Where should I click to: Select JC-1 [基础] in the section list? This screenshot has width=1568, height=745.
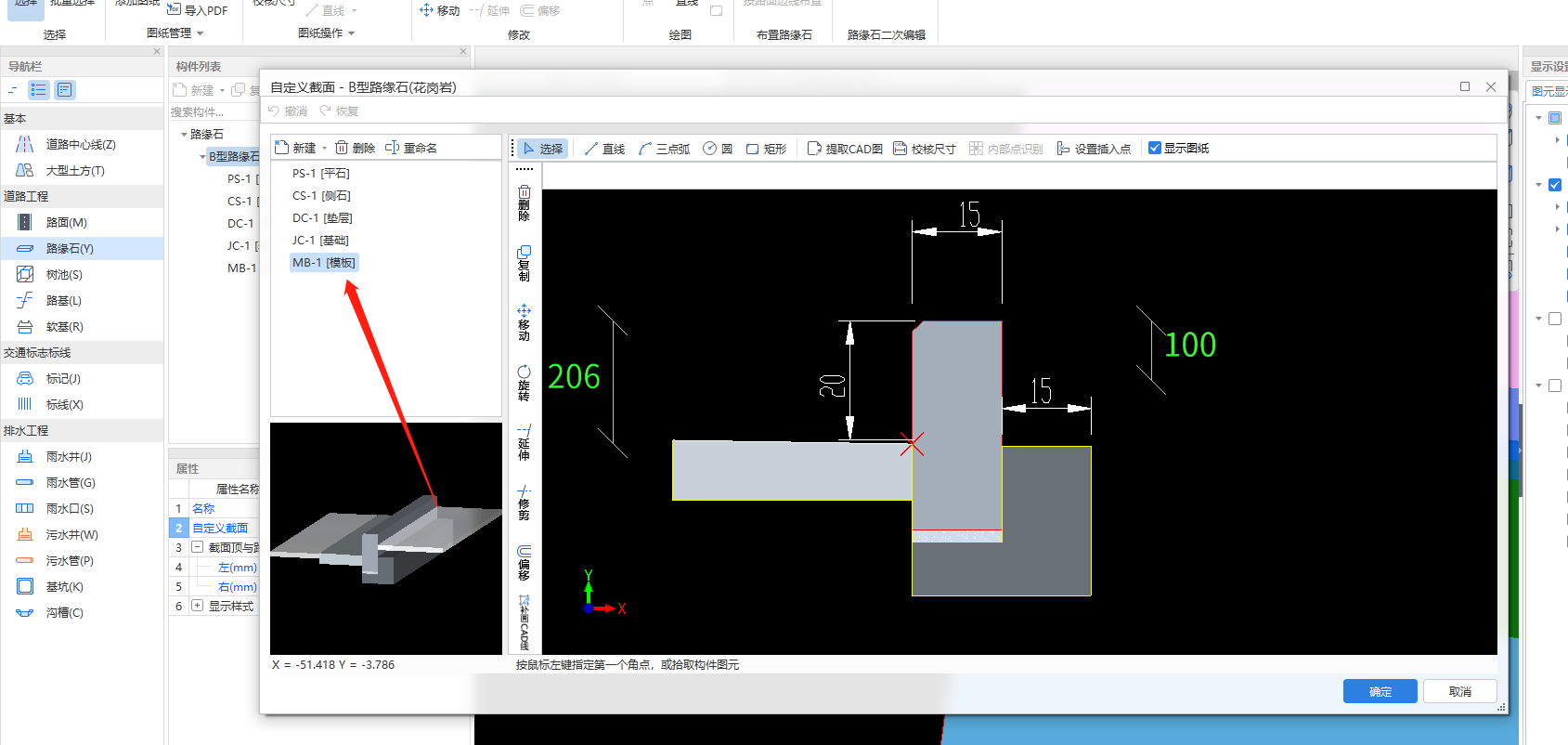coord(321,241)
